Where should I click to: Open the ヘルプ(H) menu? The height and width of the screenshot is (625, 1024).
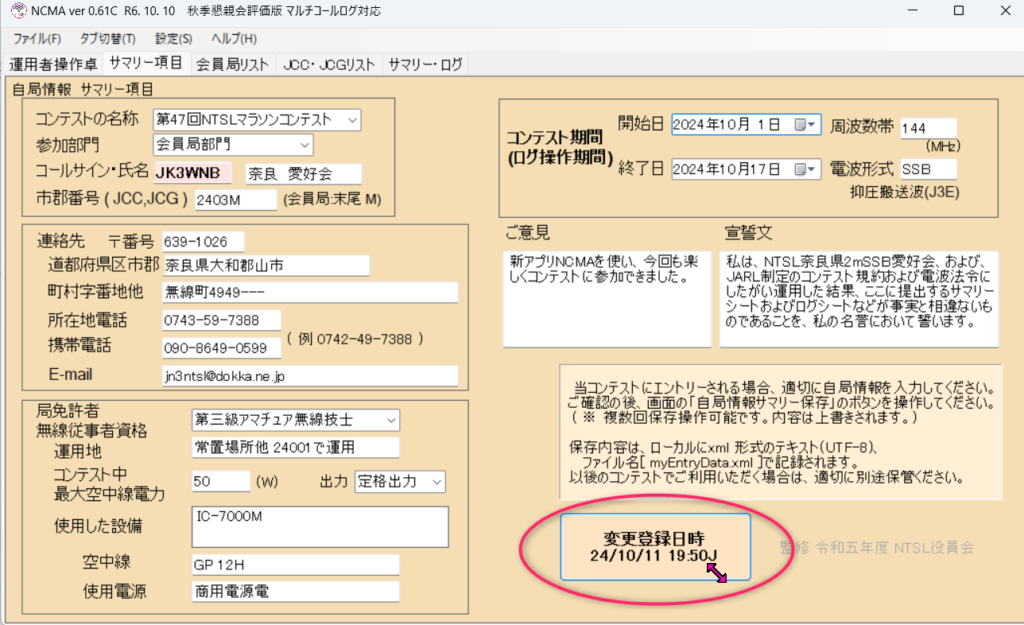point(234,39)
